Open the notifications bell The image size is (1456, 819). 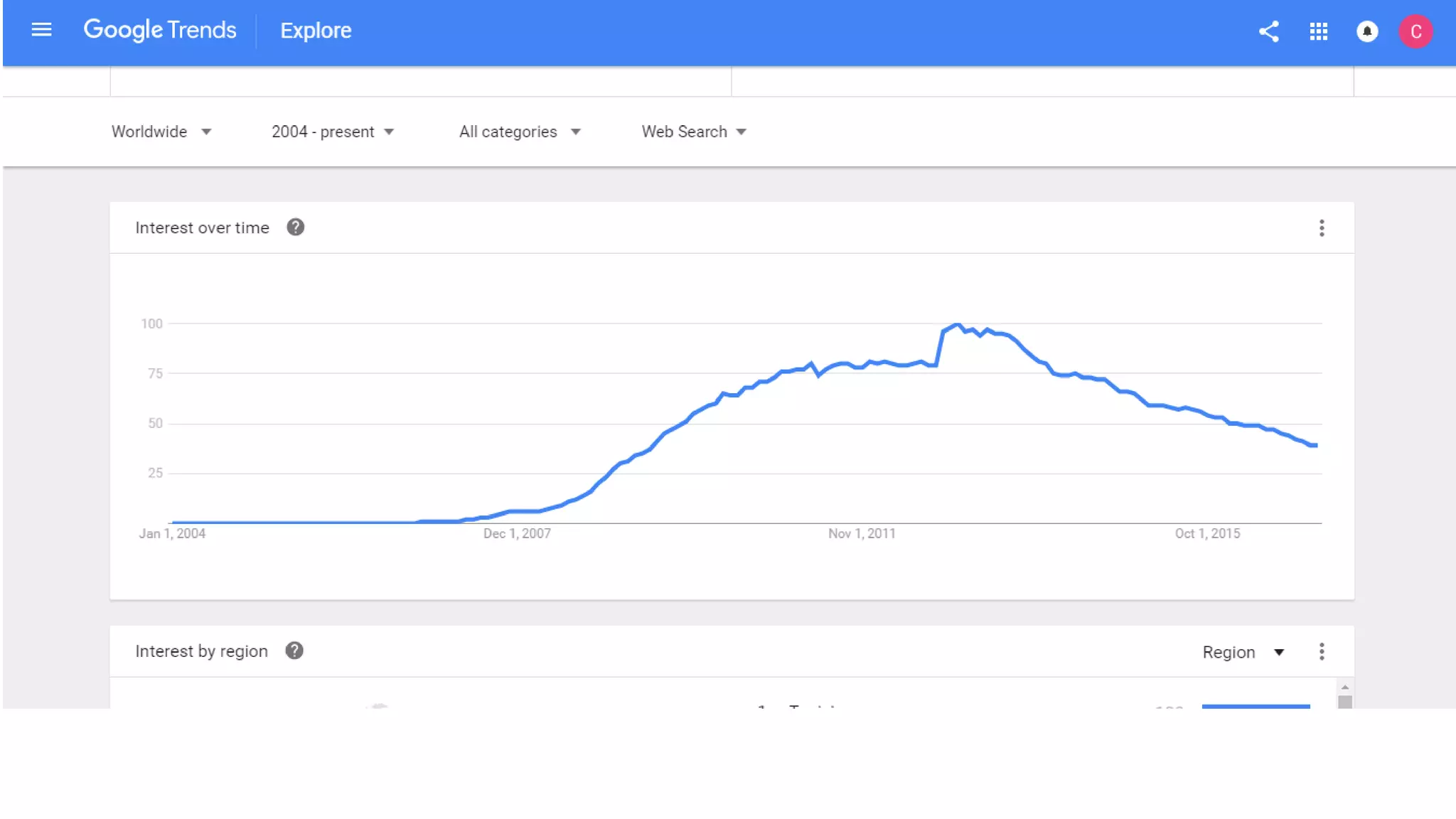[x=1367, y=31]
